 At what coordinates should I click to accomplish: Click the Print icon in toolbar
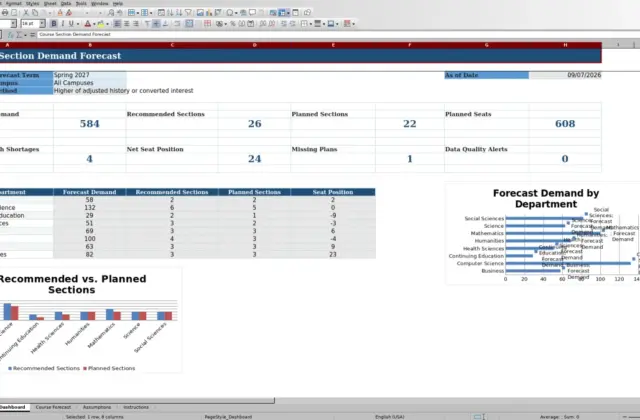(x=5, y=13)
